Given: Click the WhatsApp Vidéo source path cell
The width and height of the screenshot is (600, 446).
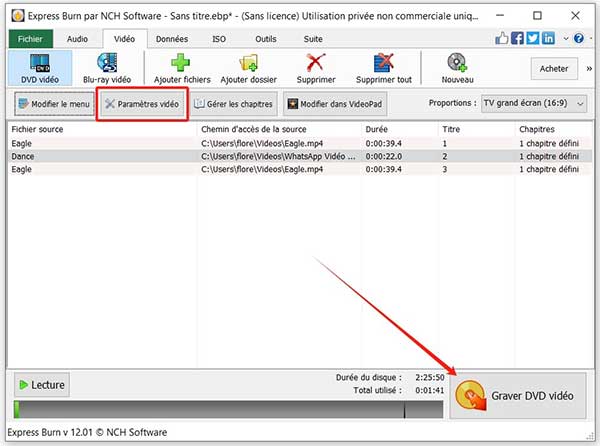Looking at the screenshot, I should tap(278, 156).
